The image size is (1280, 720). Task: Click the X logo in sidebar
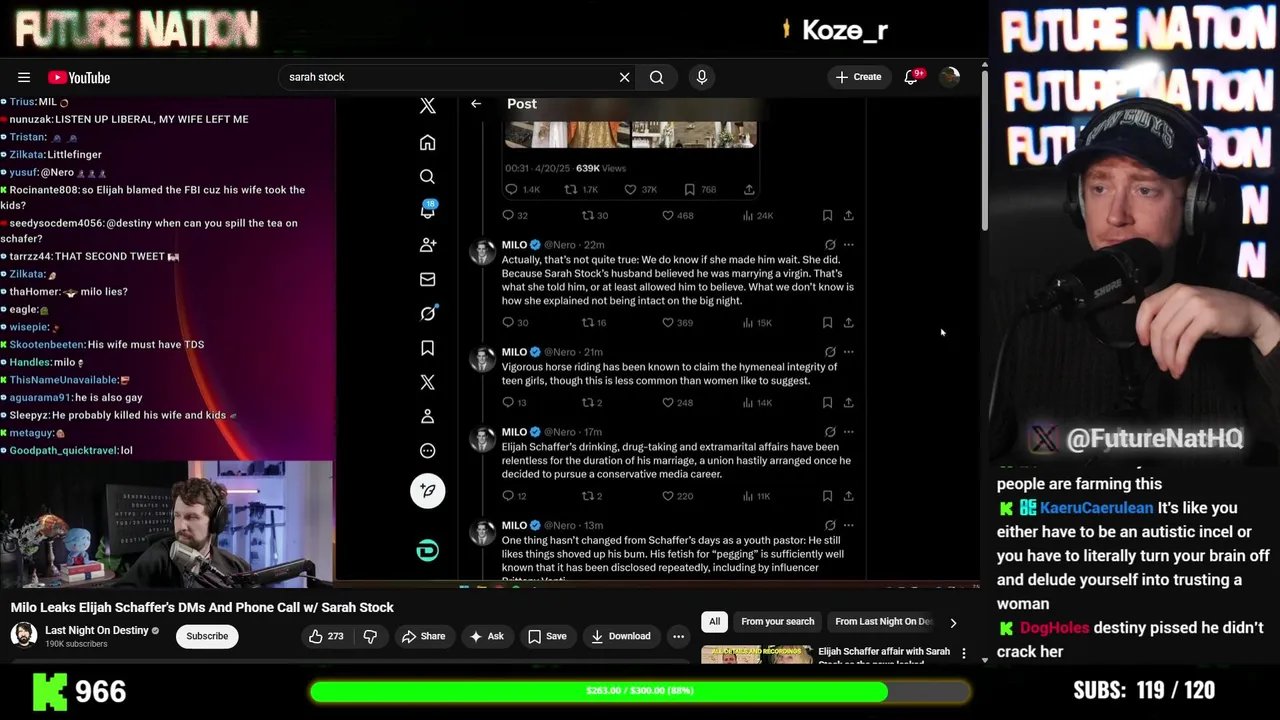point(427,105)
